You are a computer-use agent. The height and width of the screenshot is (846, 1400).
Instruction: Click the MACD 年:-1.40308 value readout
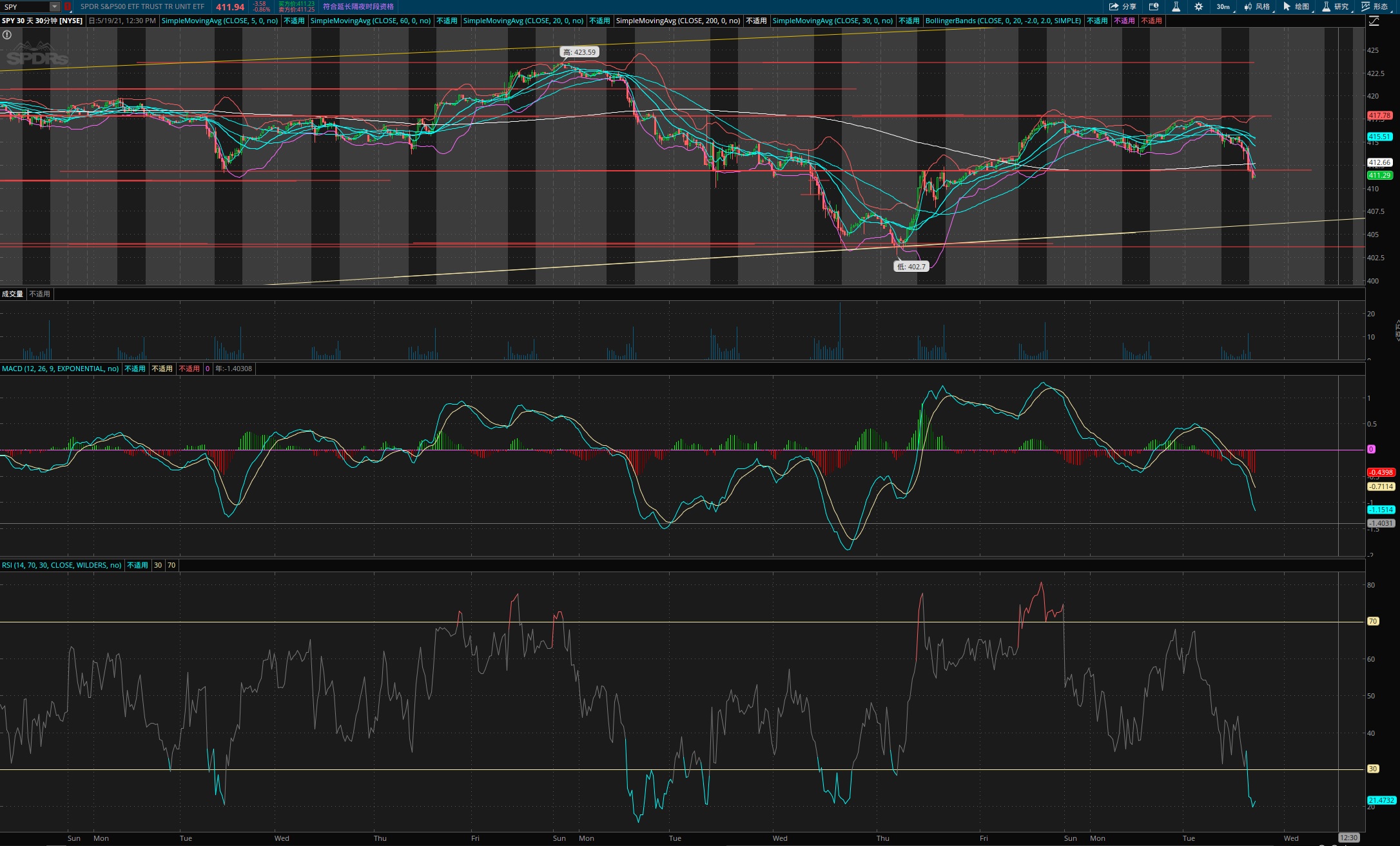click(x=234, y=369)
